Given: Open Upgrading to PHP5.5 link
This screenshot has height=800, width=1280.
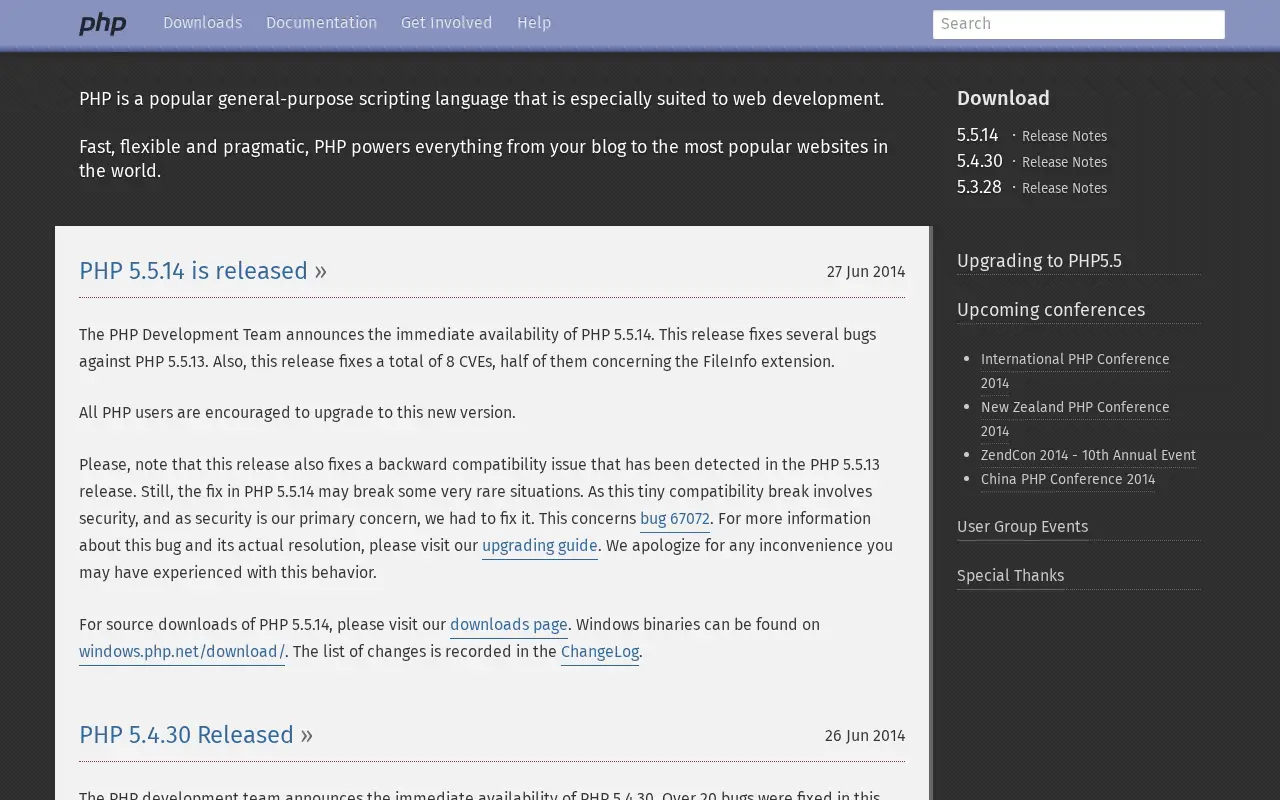Looking at the screenshot, I should pyautogui.click(x=1039, y=261).
